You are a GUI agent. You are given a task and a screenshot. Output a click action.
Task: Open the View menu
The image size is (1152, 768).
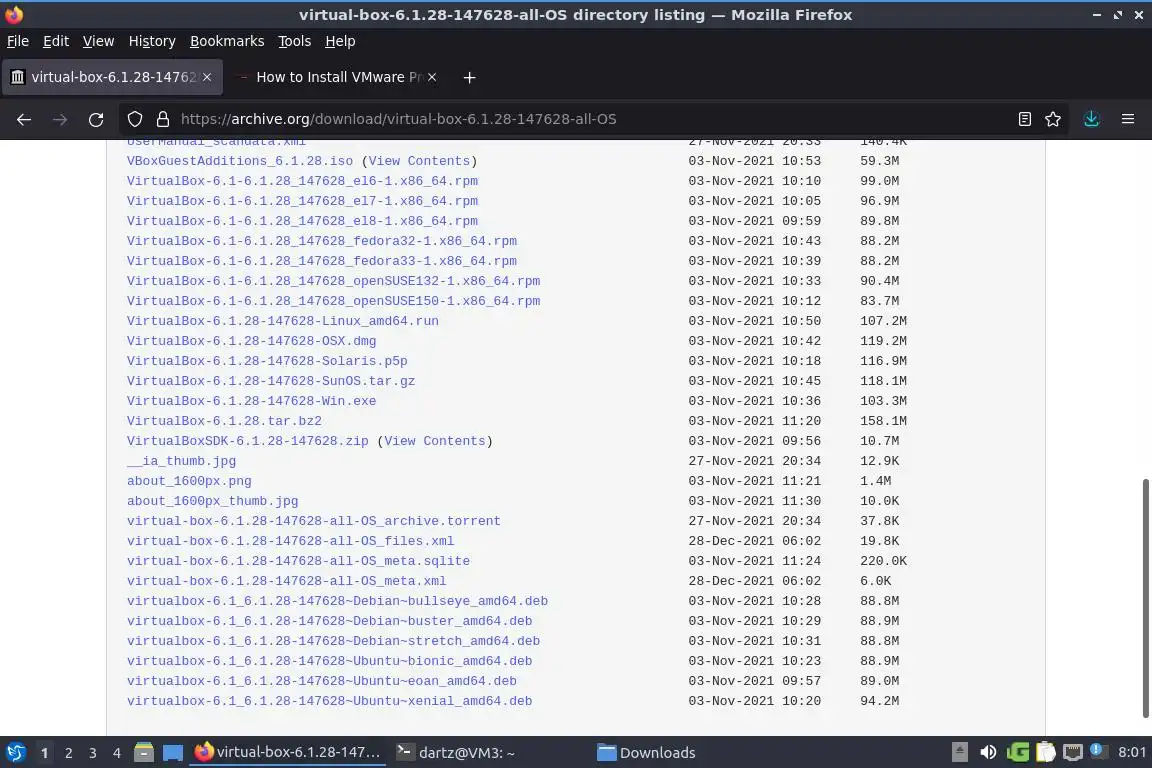[98, 41]
